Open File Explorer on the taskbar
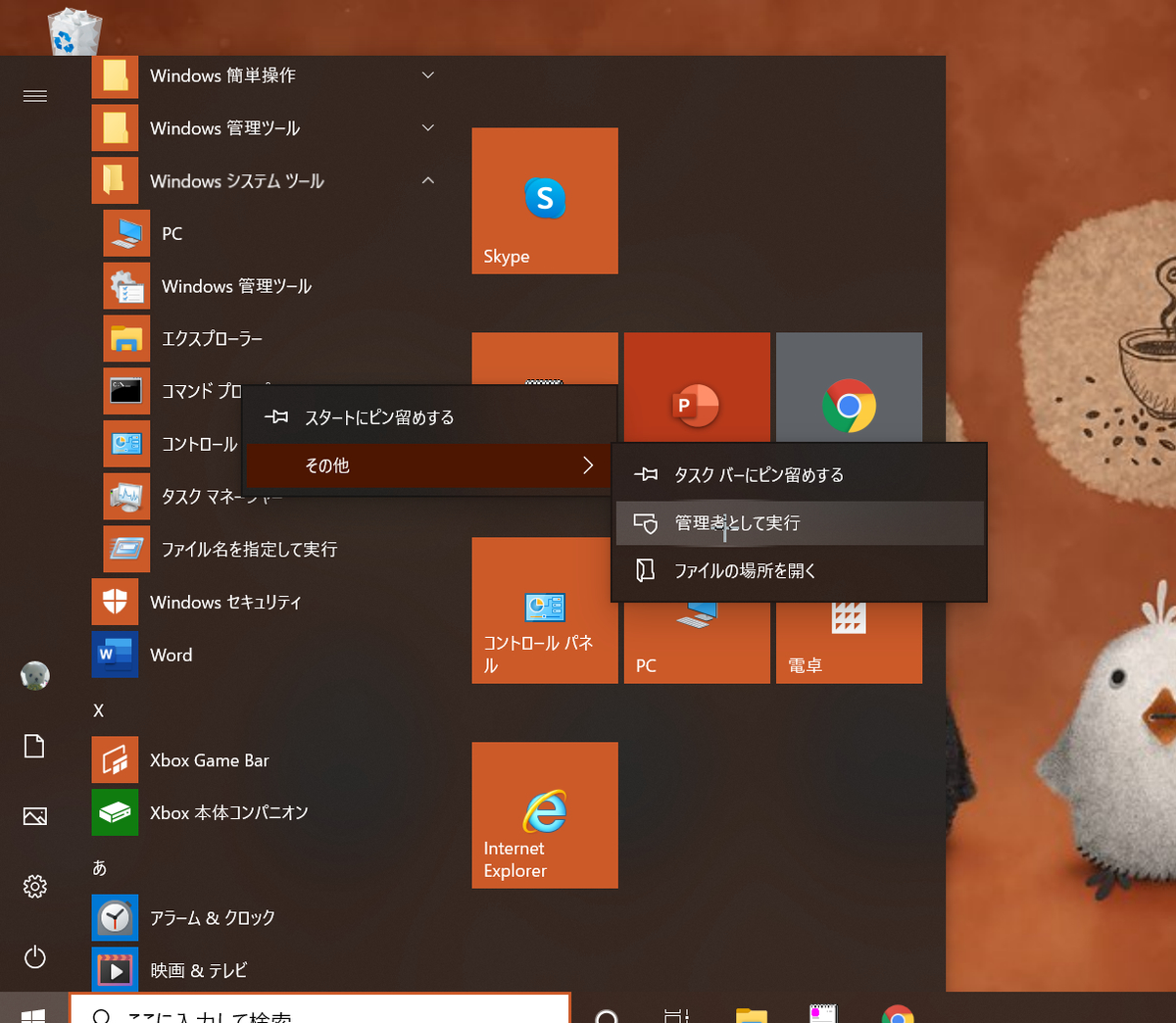 pyautogui.click(x=752, y=1015)
